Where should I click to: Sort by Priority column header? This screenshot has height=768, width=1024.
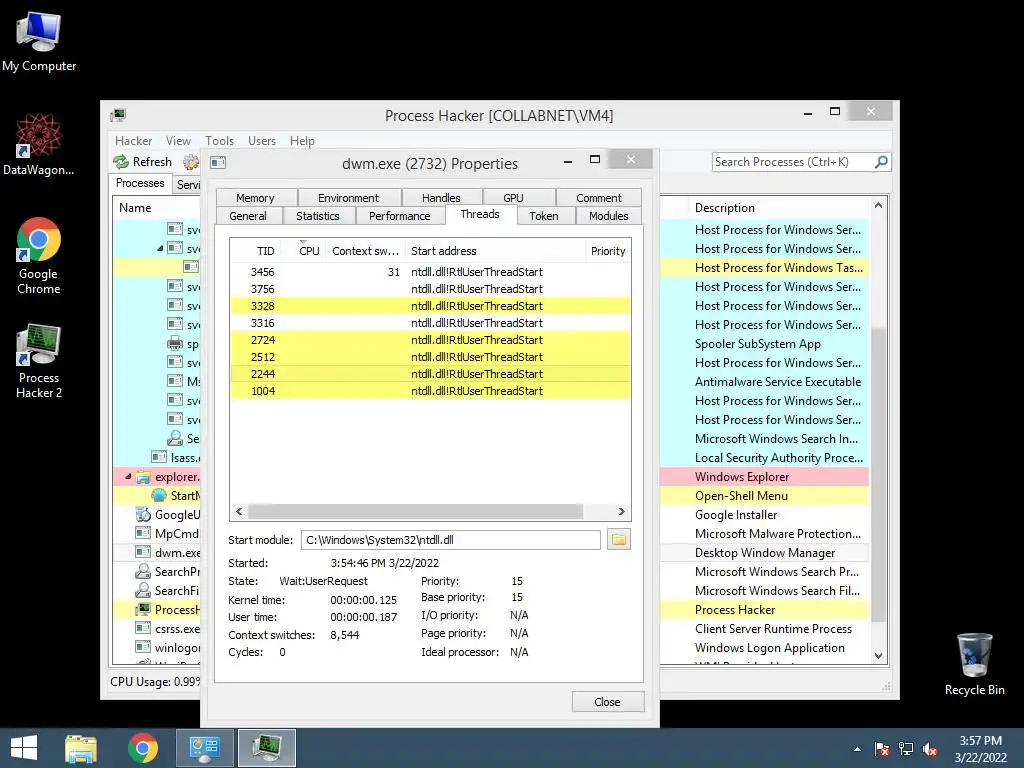pos(608,251)
